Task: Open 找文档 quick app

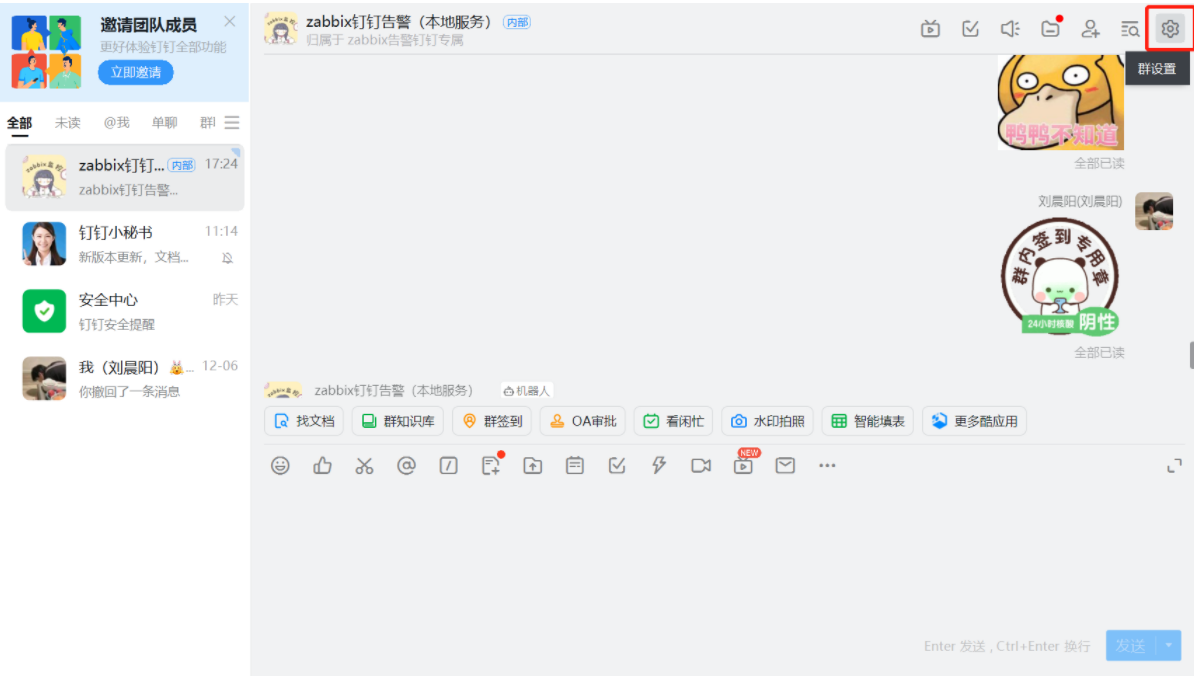Action: (x=304, y=421)
